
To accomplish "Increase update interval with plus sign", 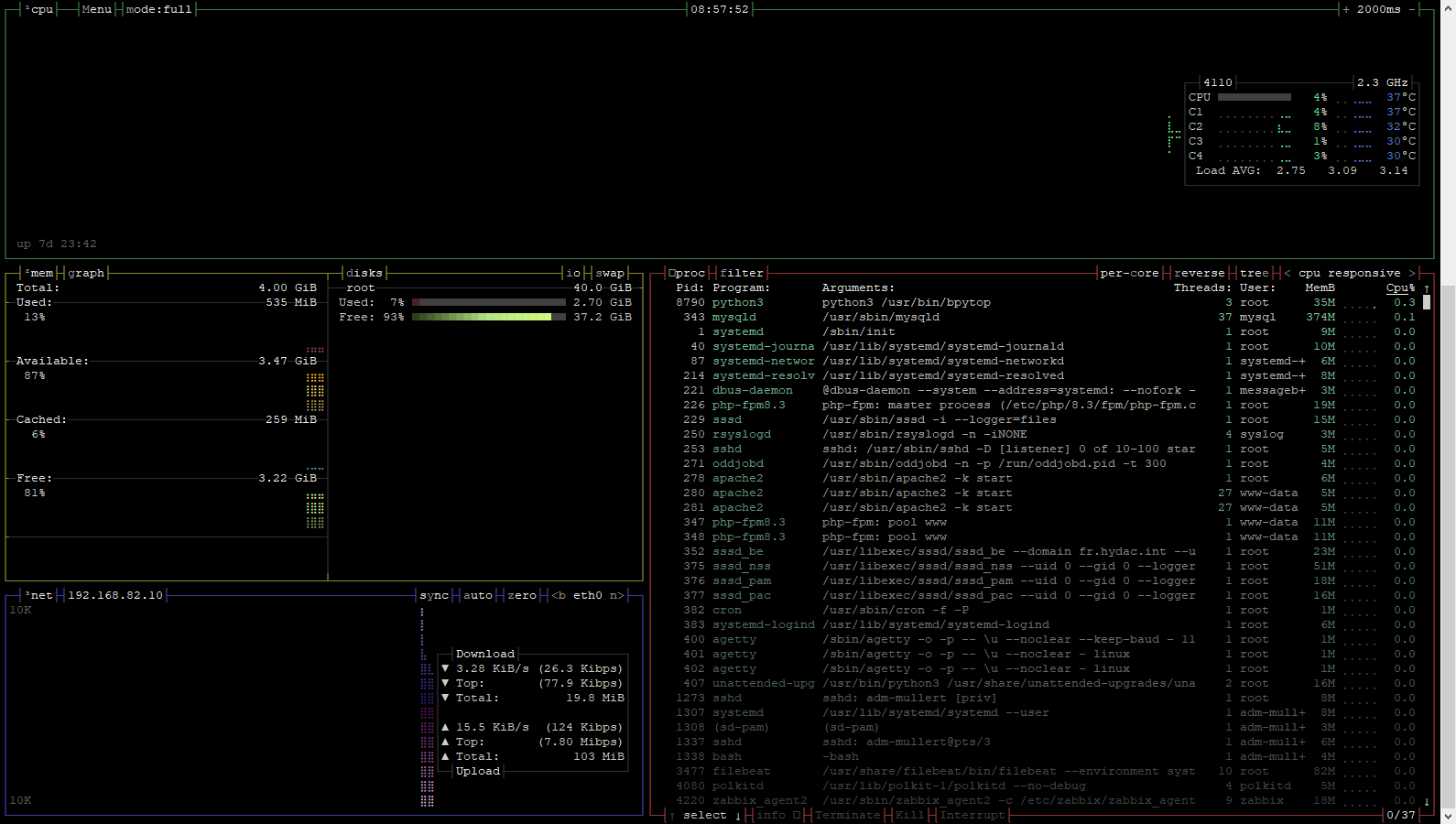I will click(x=1346, y=9).
